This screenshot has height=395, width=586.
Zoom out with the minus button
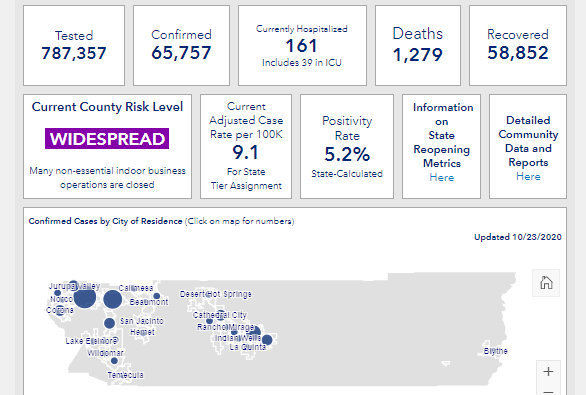pos(548,391)
